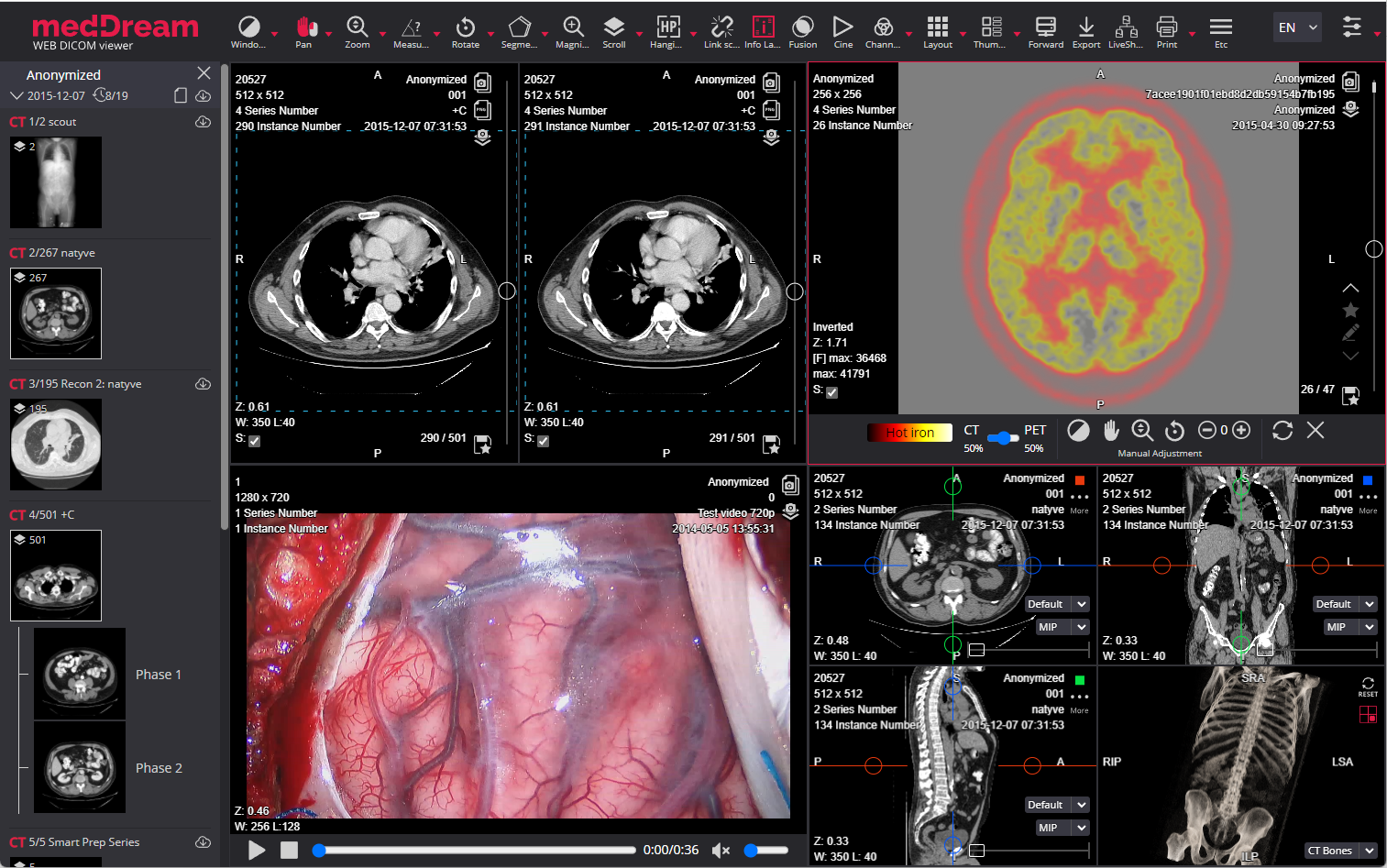Mute the video audio
The image size is (1387, 868).
click(x=721, y=851)
